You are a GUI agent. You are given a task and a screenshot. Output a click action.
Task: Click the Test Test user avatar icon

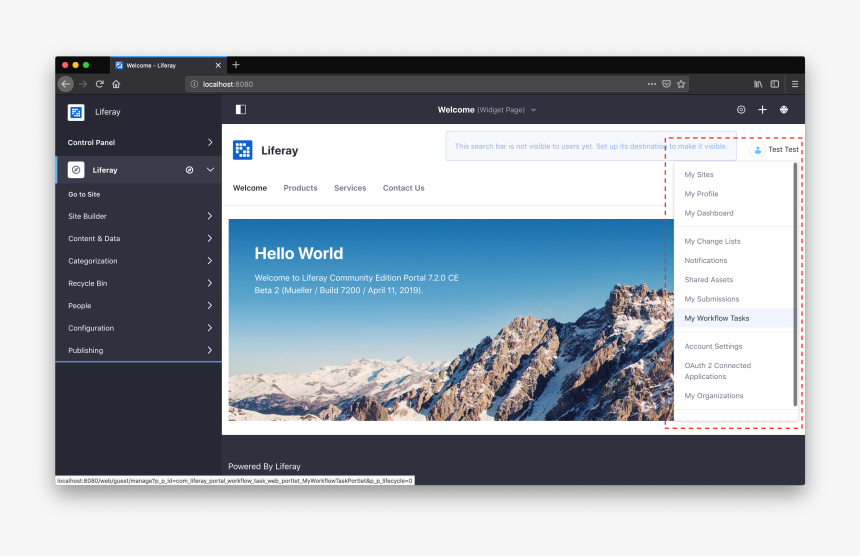(757, 149)
